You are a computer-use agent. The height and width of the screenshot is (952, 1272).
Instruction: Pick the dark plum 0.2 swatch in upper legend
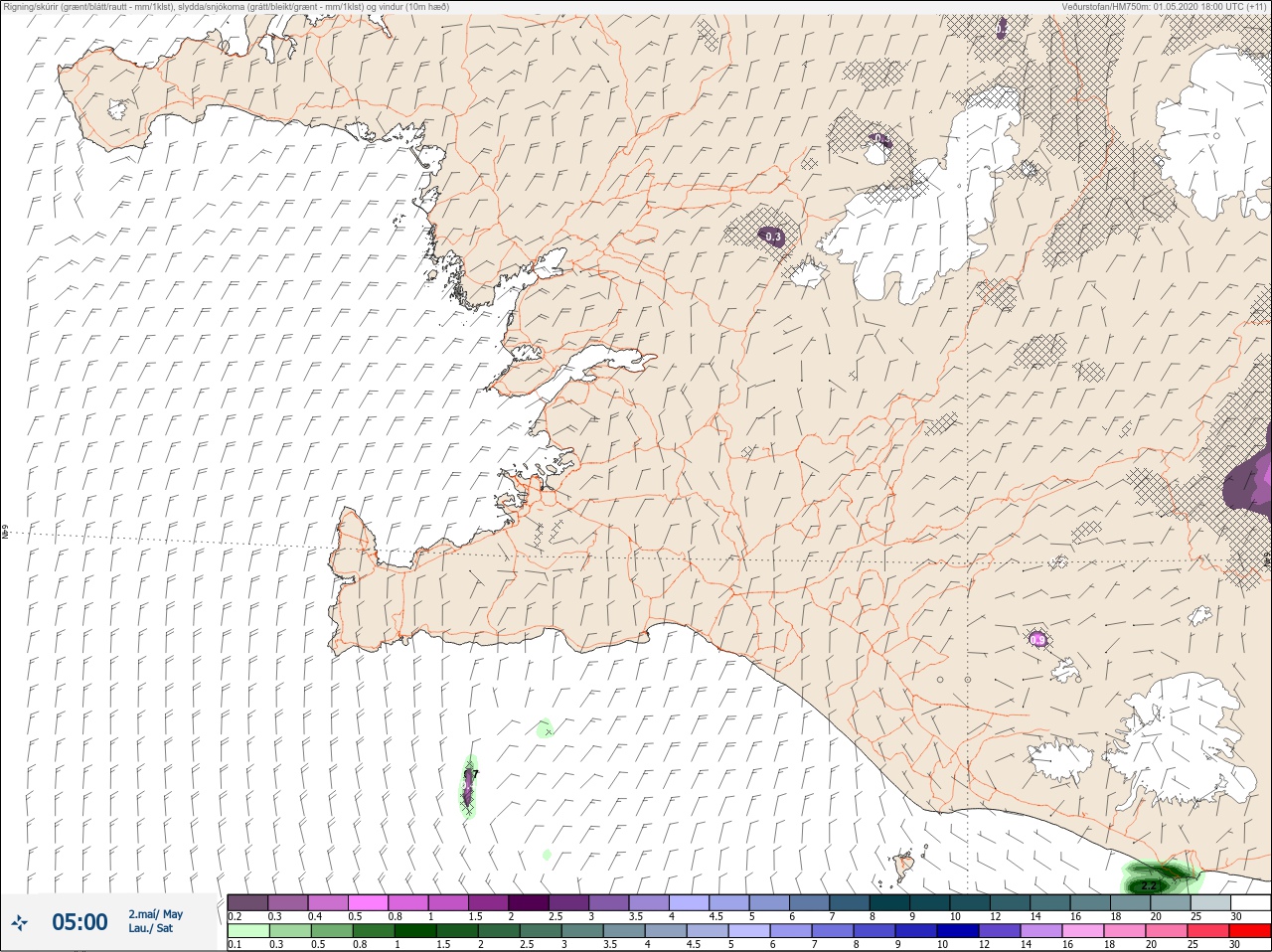pos(247,902)
